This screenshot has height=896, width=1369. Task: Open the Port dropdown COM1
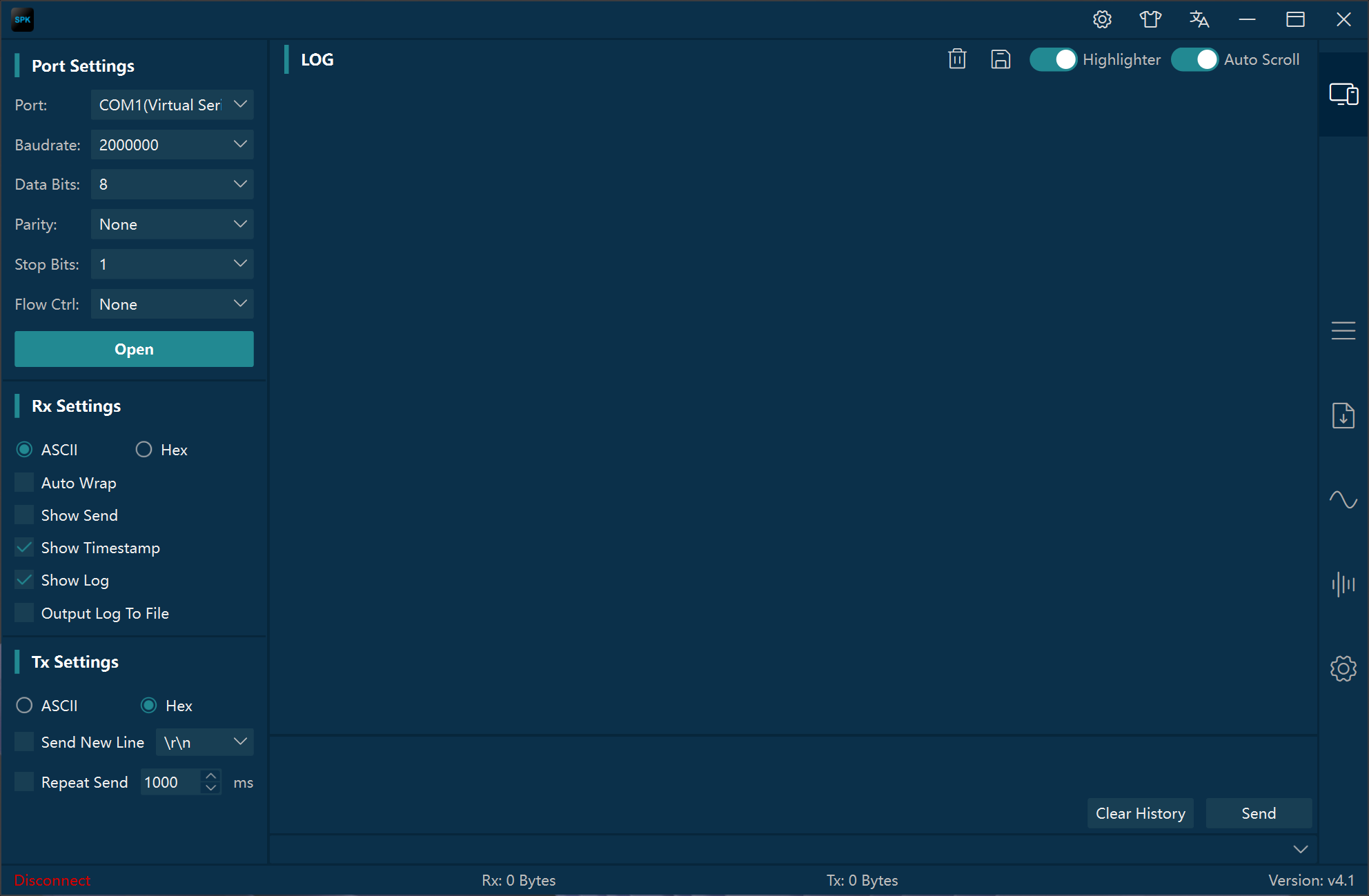pos(173,105)
